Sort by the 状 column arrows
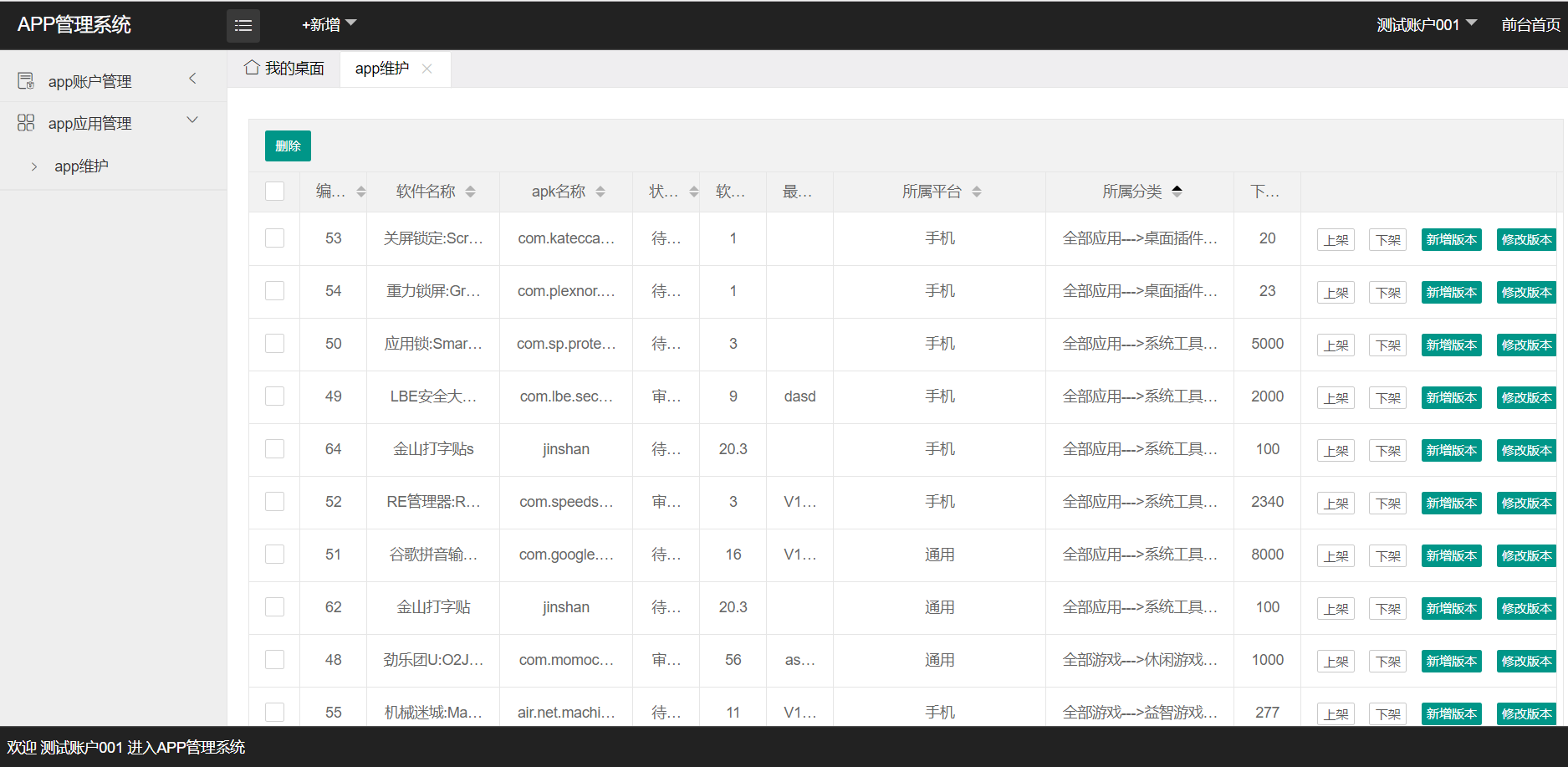Viewport: 1568px width, 767px height. 694,192
